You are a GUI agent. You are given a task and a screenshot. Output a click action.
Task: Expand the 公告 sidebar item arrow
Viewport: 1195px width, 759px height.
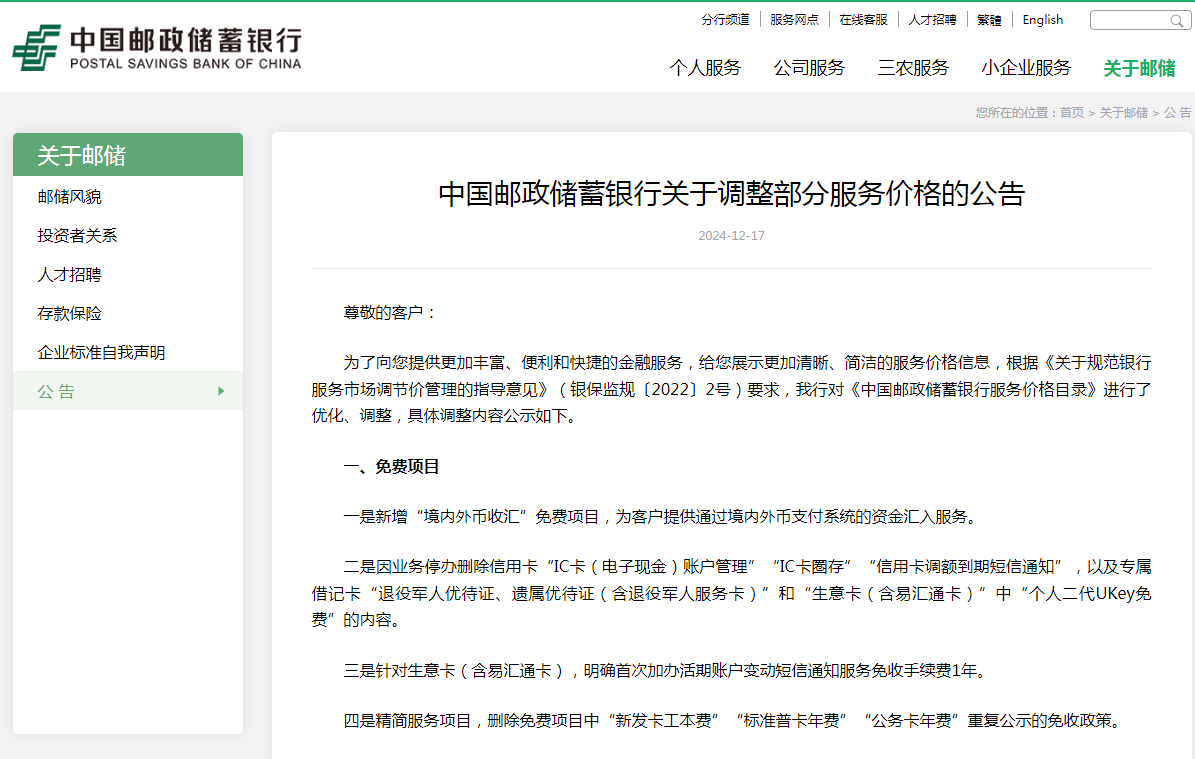[221, 391]
